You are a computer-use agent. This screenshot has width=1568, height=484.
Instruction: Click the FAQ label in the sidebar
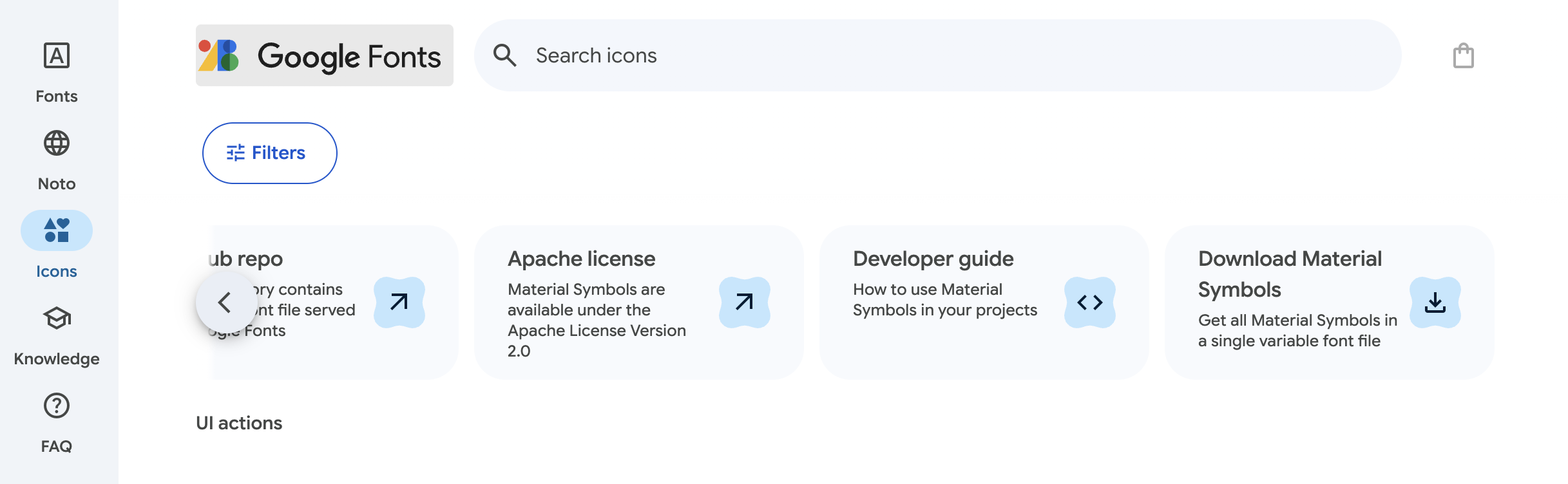coord(57,447)
